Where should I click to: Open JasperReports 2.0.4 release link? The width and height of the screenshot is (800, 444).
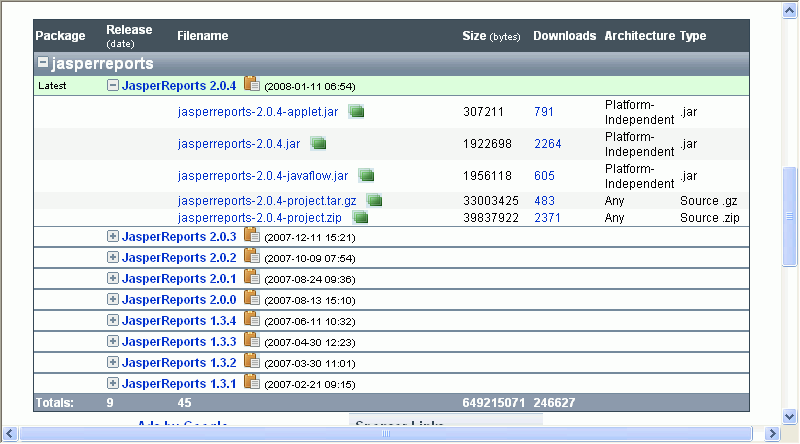(179, 86)
